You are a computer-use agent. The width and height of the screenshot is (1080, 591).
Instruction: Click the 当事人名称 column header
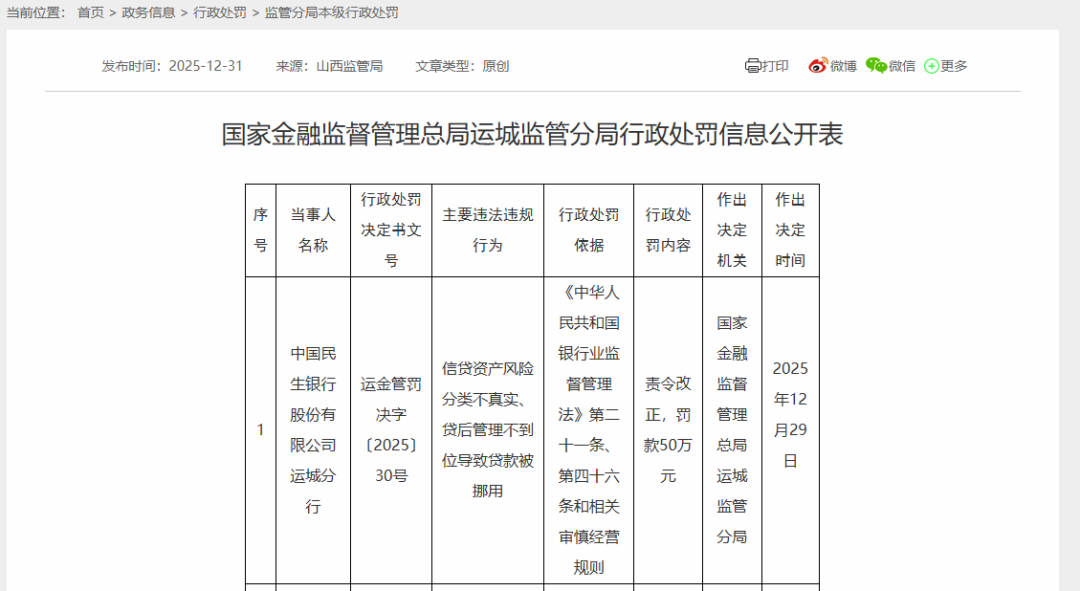(x=313, y=230)
